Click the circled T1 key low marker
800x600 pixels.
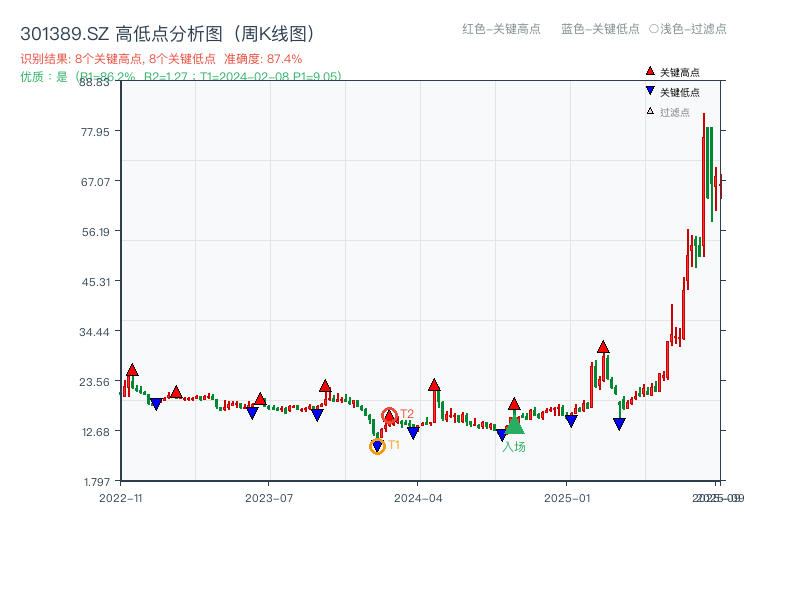(x=379, y=444)
